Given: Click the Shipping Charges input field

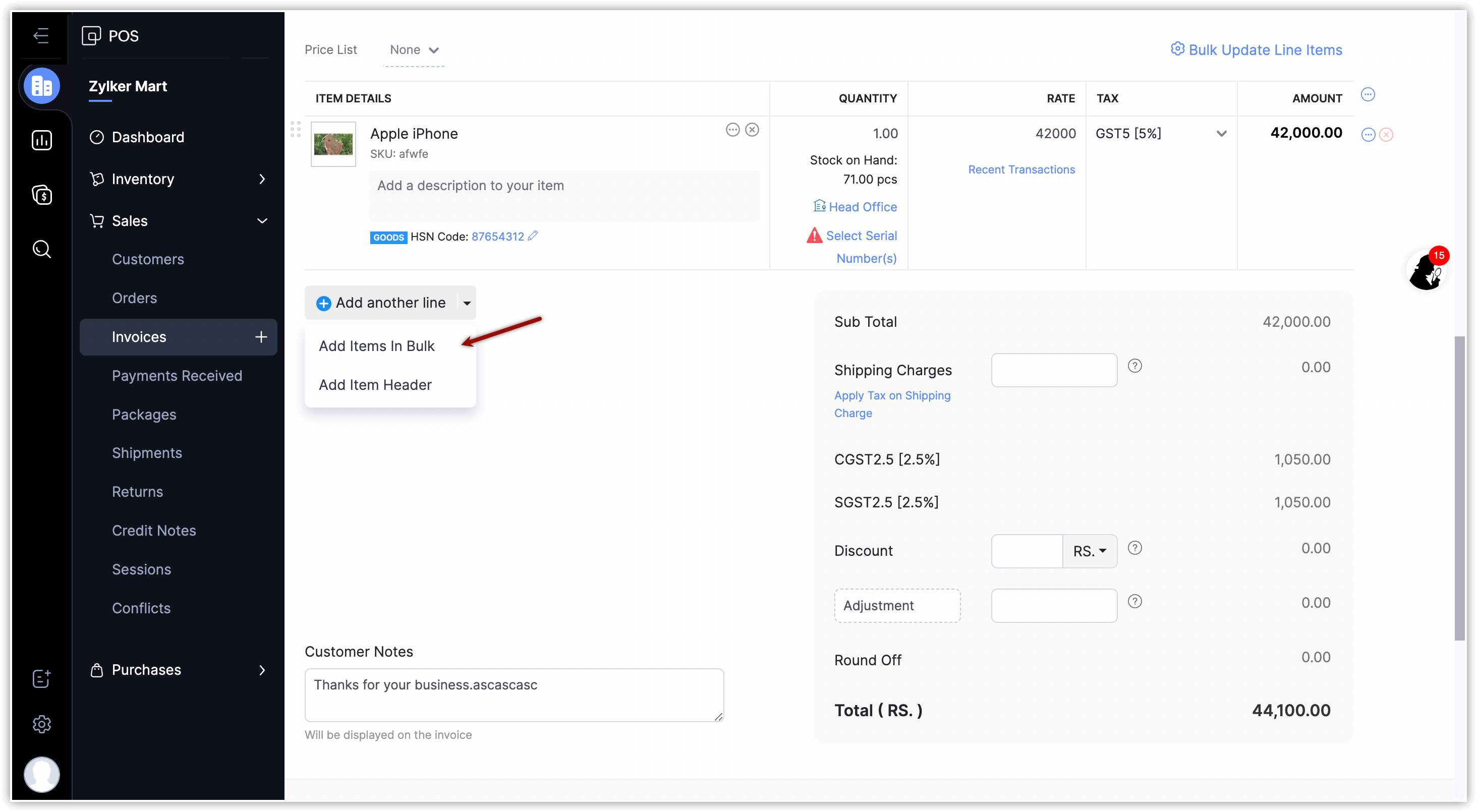Looking at the screenshot, I should [x=1054, y=371].
